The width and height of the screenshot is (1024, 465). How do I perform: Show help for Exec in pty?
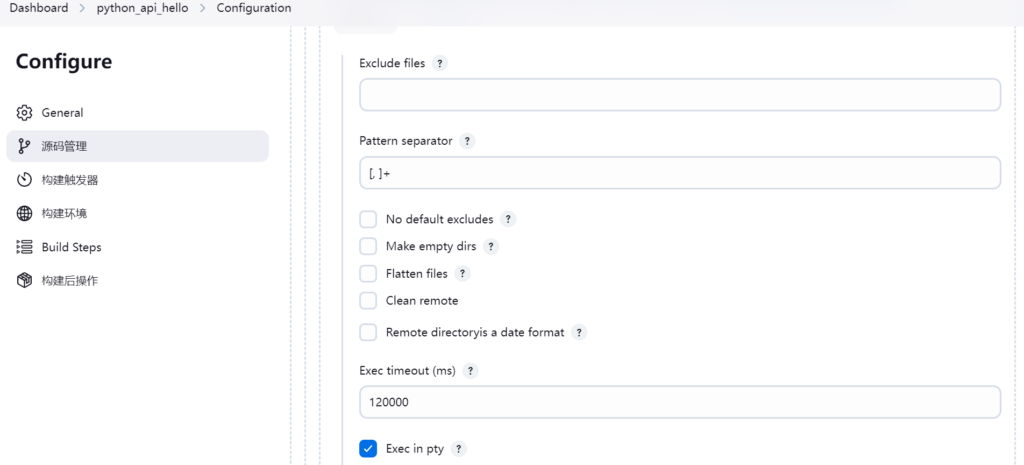tap(459, 449)
